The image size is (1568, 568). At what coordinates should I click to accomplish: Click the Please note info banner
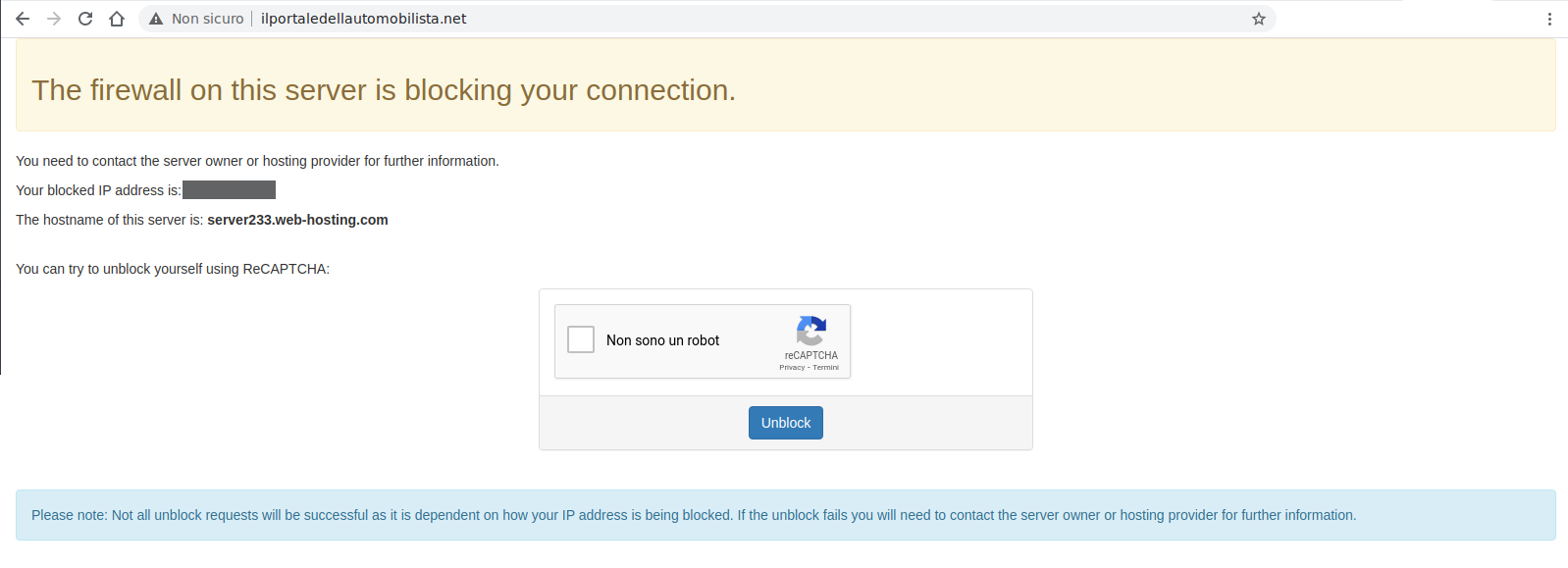786,515
